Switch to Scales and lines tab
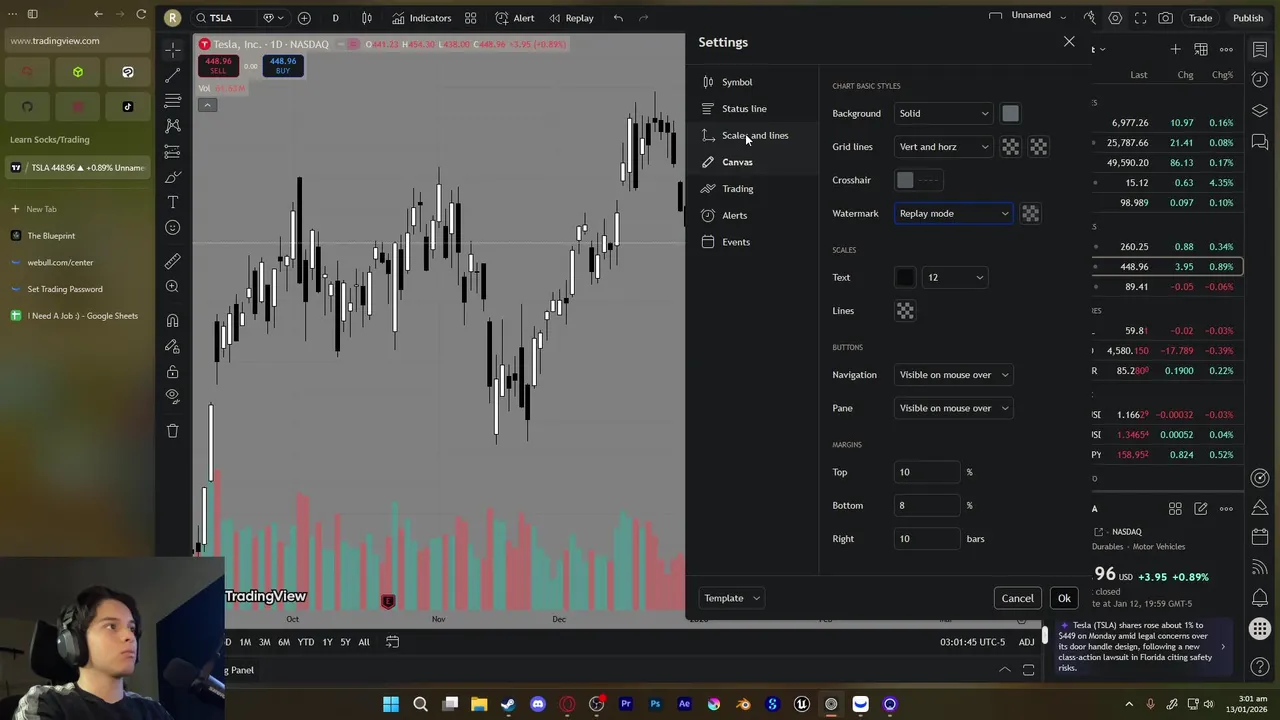Image resolution: width=1280 pixels, height=720 pixels. pyautogui.click(x=755, y=135)
